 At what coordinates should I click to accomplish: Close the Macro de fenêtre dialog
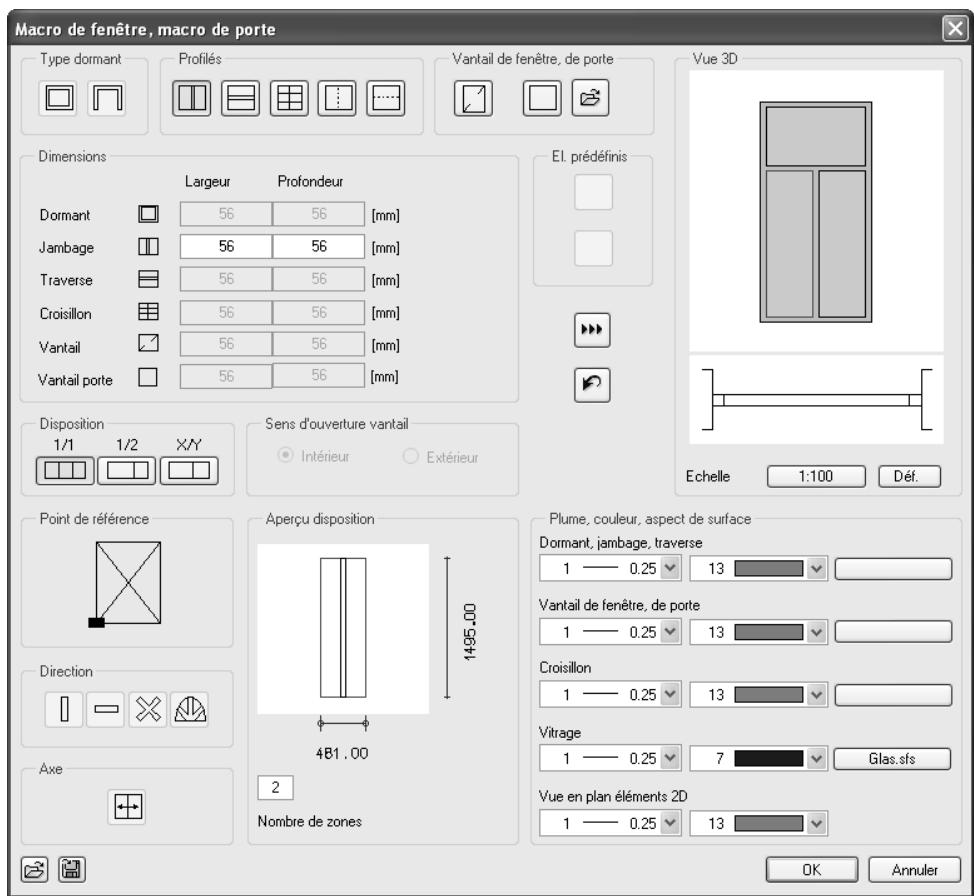pos(955,29)
